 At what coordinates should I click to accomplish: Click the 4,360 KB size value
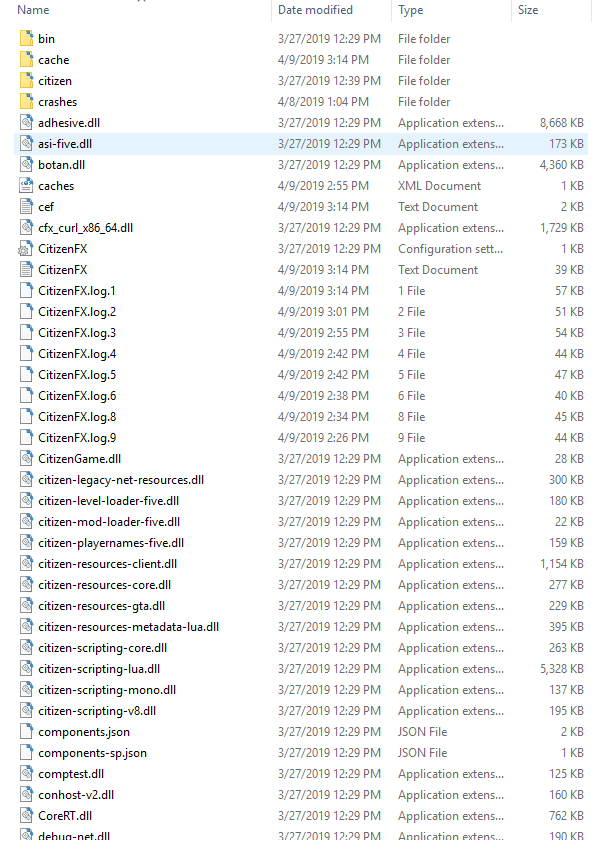point(561,165)
